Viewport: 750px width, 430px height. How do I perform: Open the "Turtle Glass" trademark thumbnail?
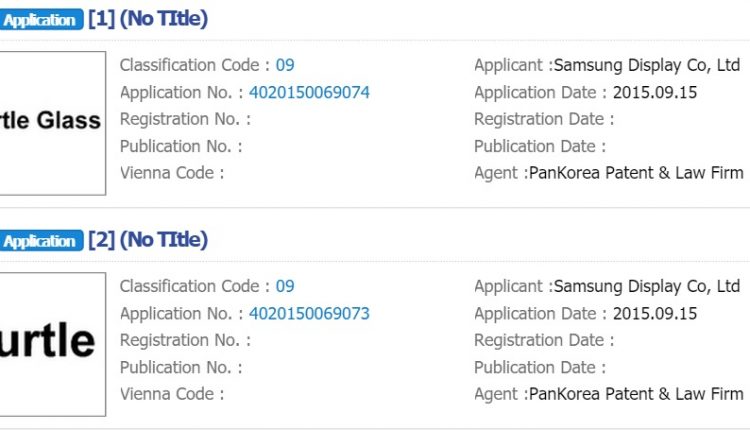(x=52, y=123)
